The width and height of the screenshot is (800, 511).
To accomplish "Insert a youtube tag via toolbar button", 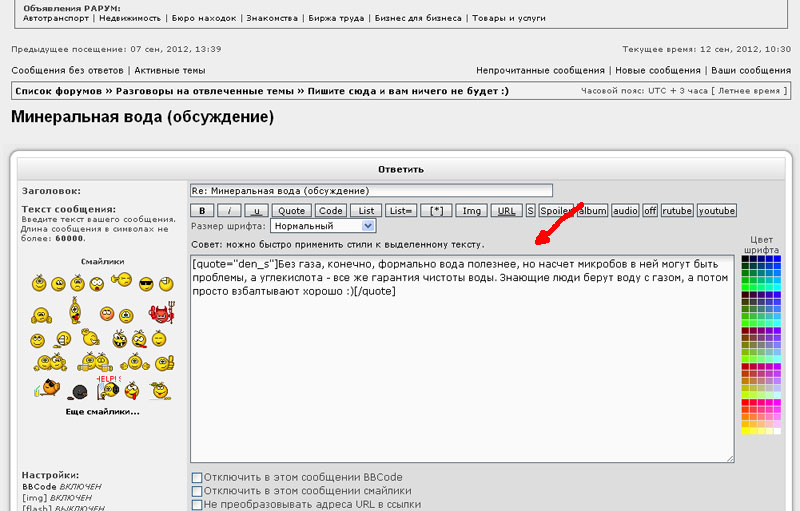I will tap(716, 211).
